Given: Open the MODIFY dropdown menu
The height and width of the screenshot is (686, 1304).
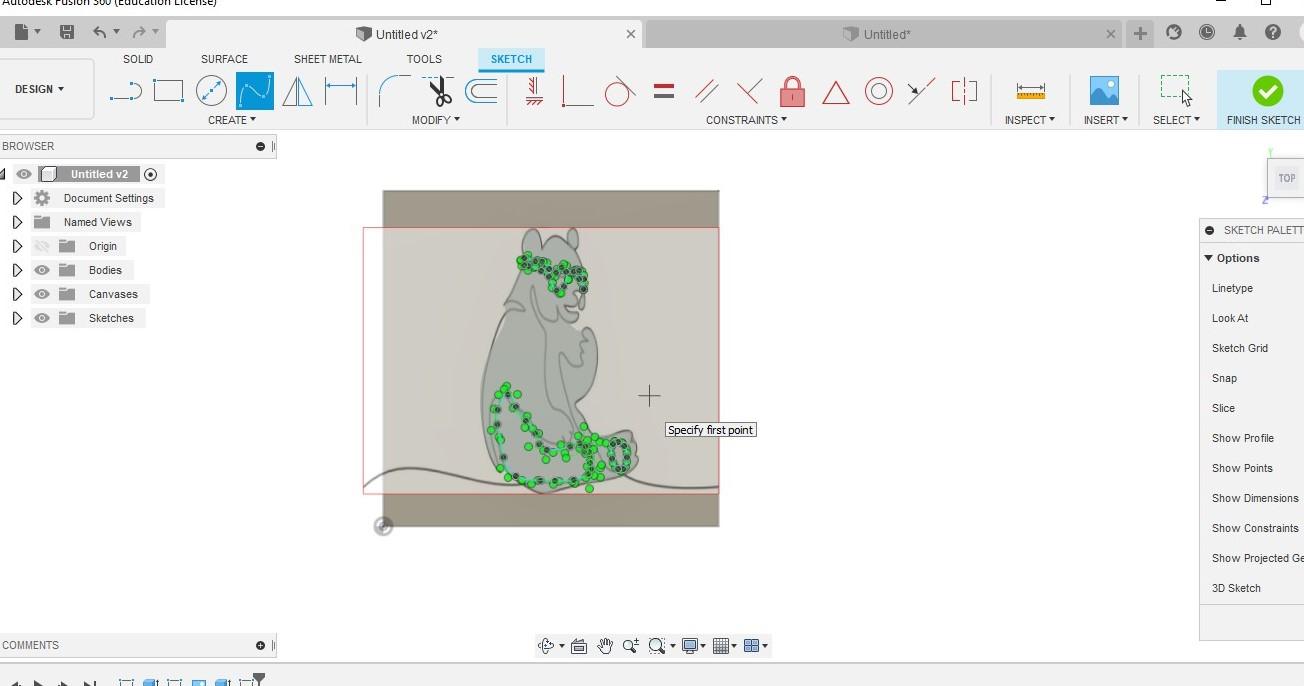Looking at the screenshot, I should [436, 120].
